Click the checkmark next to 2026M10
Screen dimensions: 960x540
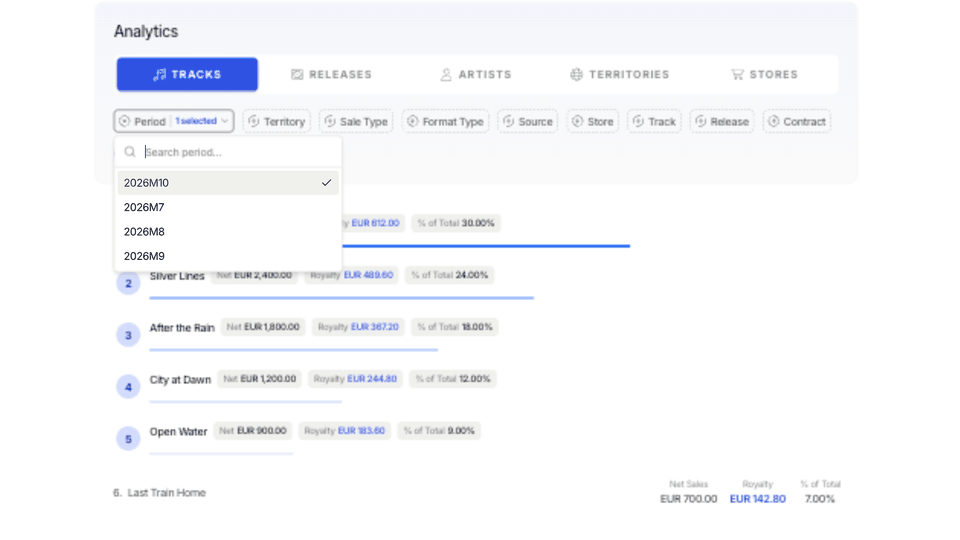[326, 182]
